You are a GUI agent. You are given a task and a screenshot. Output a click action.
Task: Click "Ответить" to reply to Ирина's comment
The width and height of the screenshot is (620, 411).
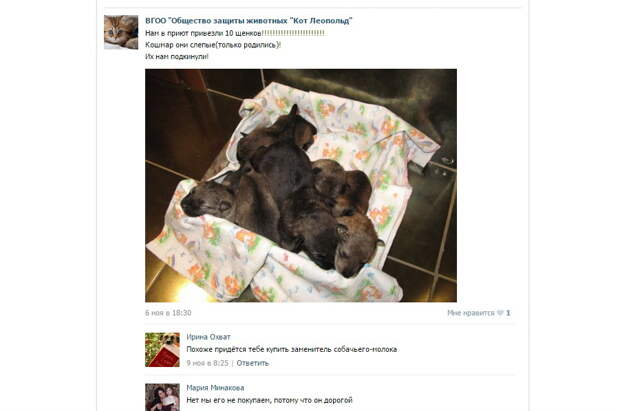click(253, 363)
